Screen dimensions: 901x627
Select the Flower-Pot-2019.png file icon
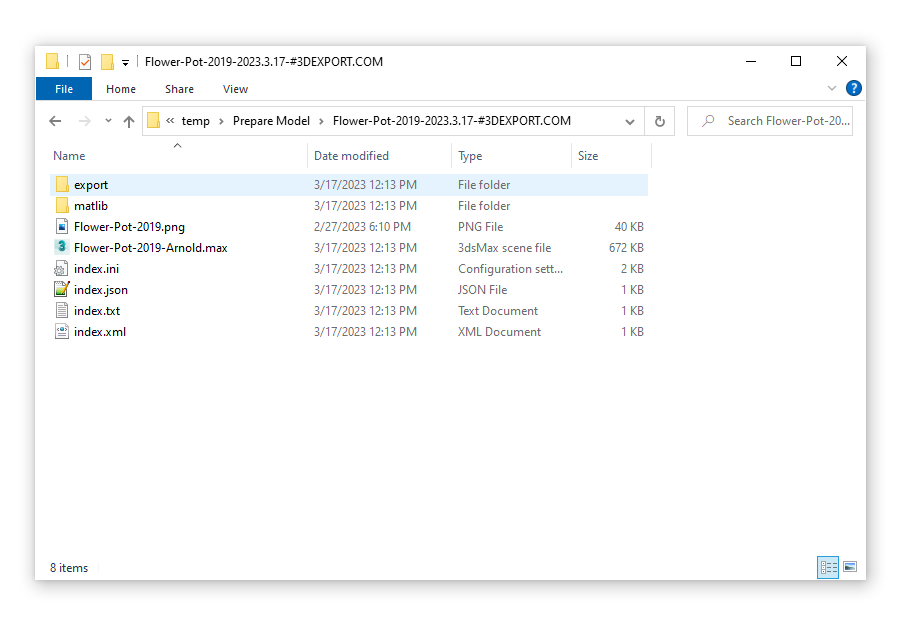(61, 226)
